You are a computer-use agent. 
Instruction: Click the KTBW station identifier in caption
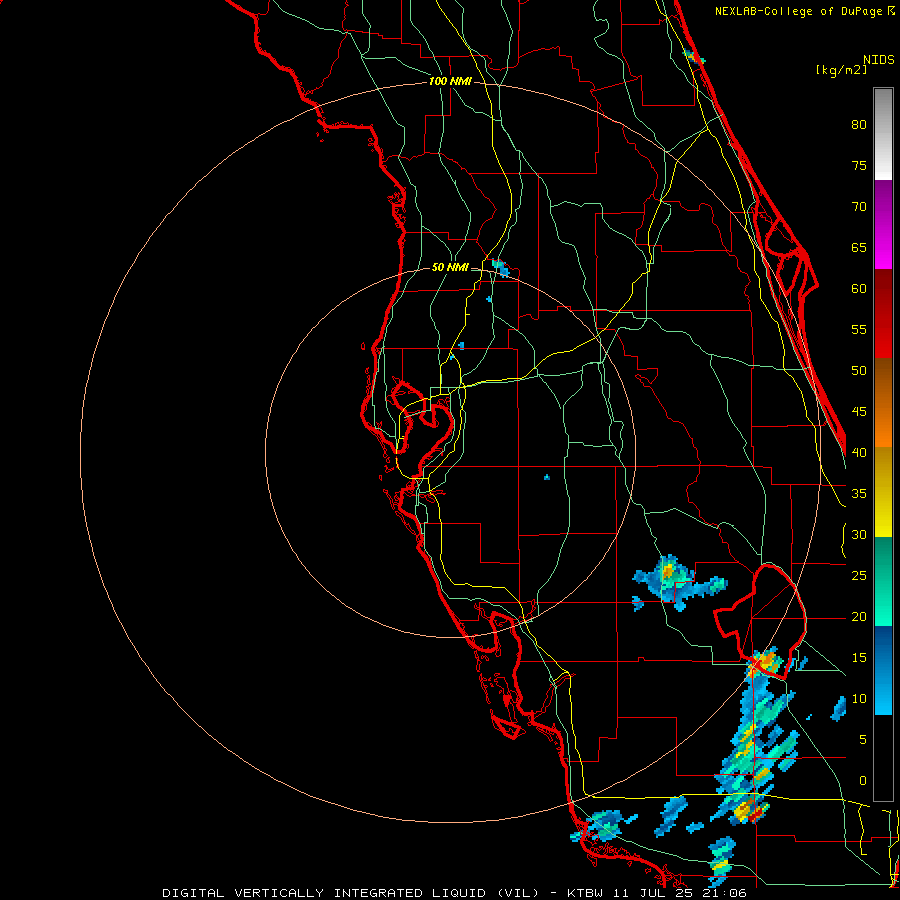coord(585,893)
